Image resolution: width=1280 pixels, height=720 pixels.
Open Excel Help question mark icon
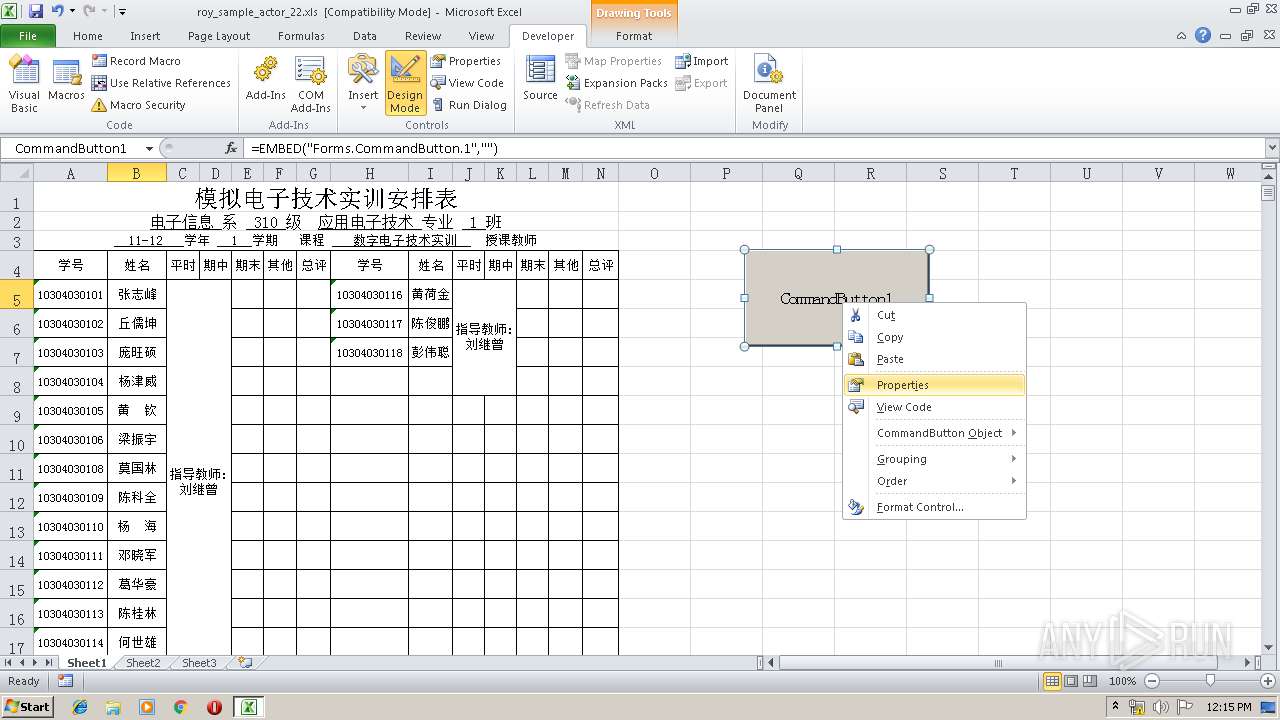[1203, 35]
